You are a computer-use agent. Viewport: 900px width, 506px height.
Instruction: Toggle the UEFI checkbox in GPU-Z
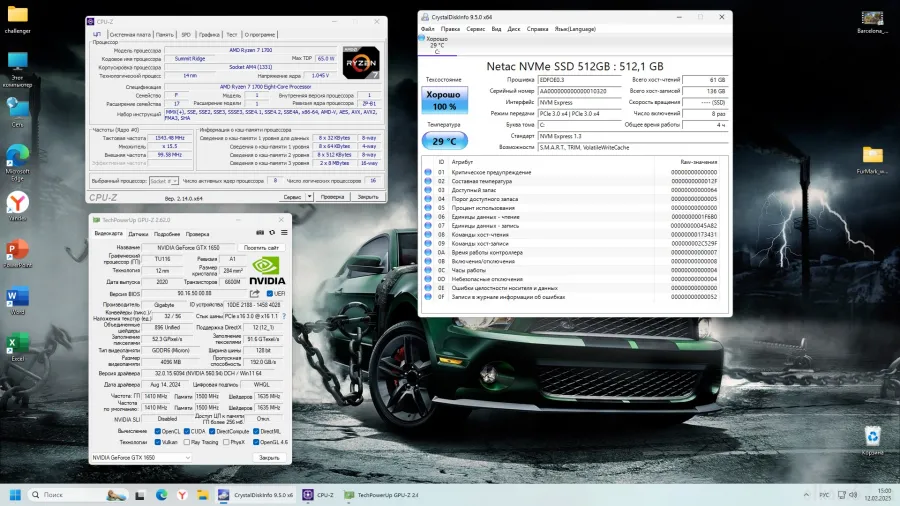click(270, 293)
